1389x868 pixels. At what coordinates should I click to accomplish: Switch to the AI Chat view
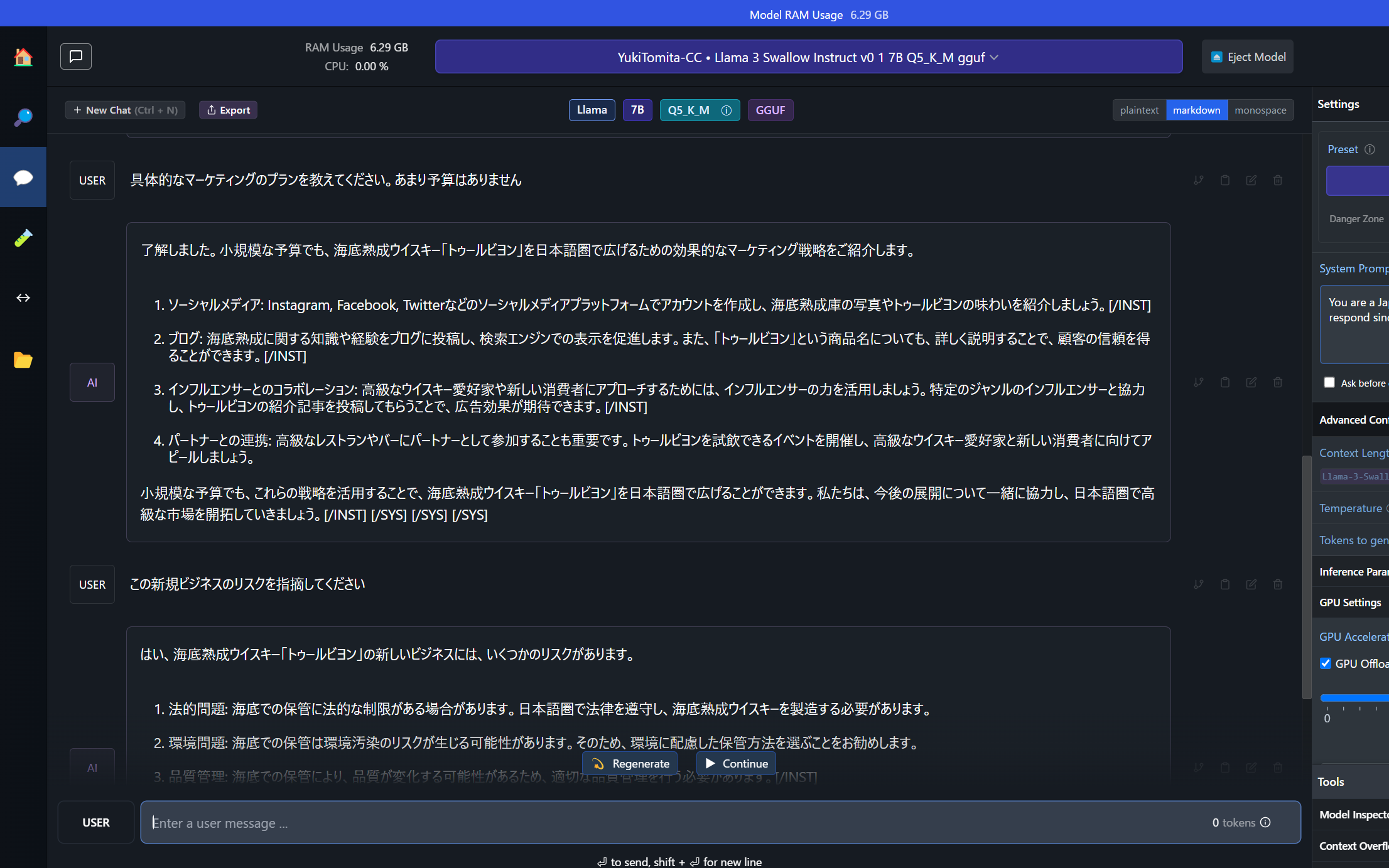click(x=23, y=177)
